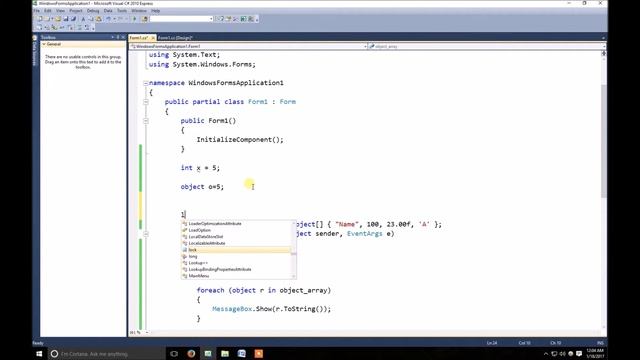The image size is (640, 360).
Task: Select LookupBindingPropertiesAttribute in IntelliSense list
Action: click(236, 269)
